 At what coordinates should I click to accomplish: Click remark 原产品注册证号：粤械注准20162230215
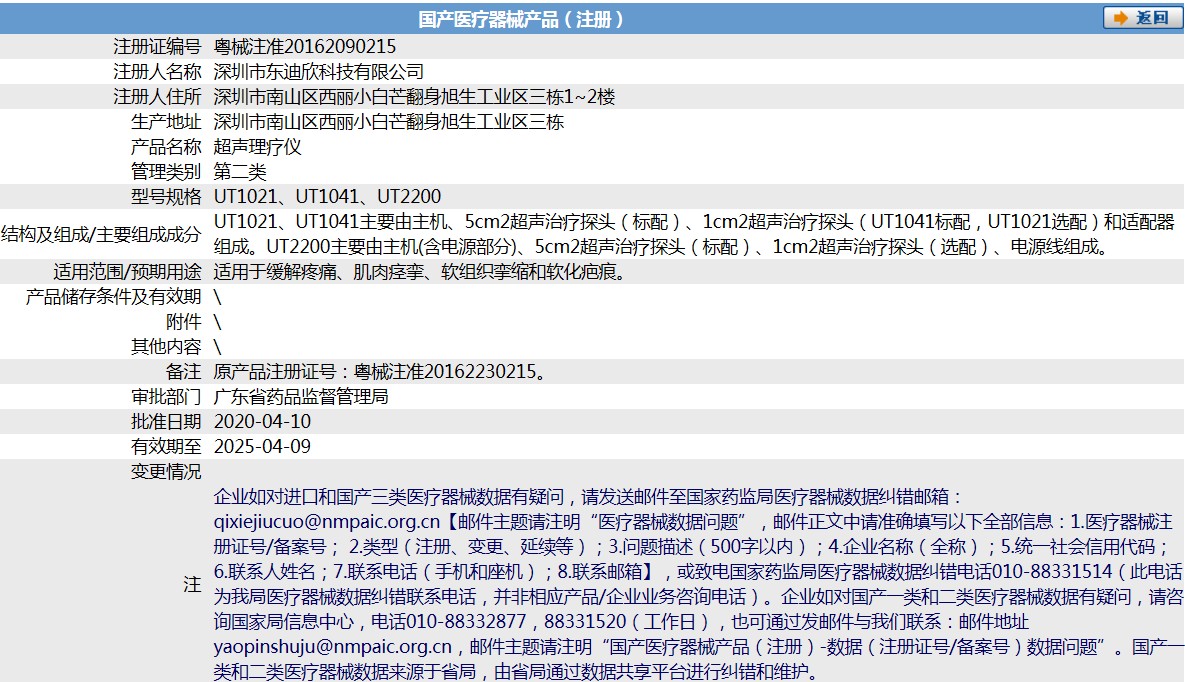click(x=379, y=371)
